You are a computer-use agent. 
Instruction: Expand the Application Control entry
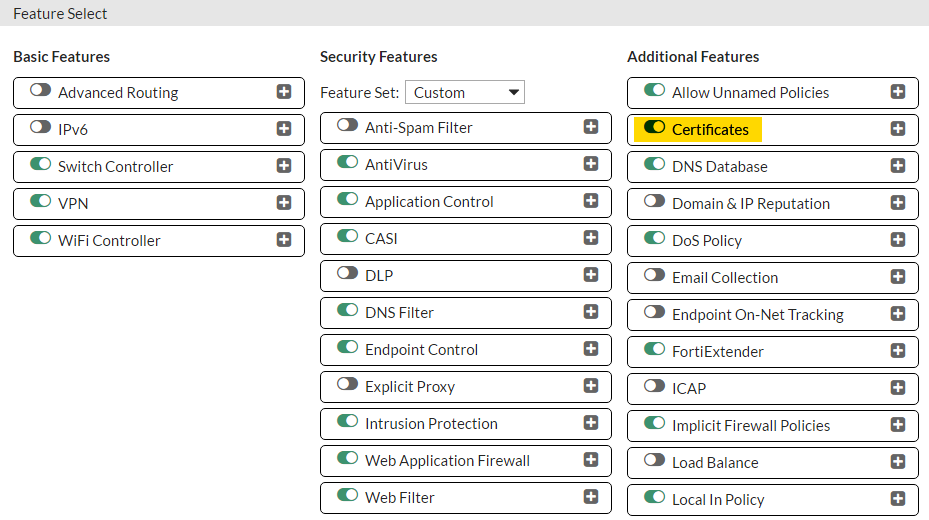pos(591,201)
